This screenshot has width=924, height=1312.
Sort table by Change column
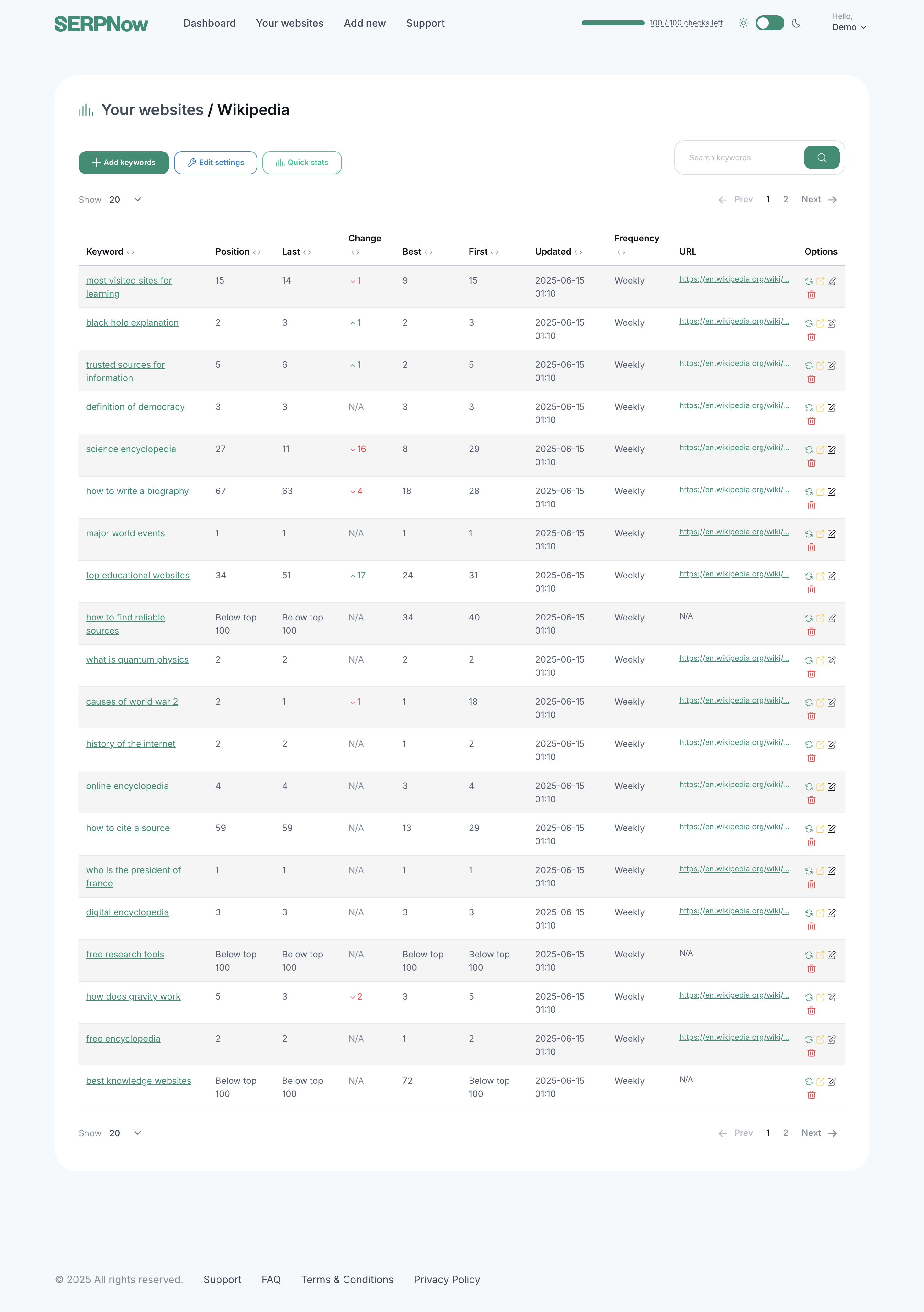(355, 252)
